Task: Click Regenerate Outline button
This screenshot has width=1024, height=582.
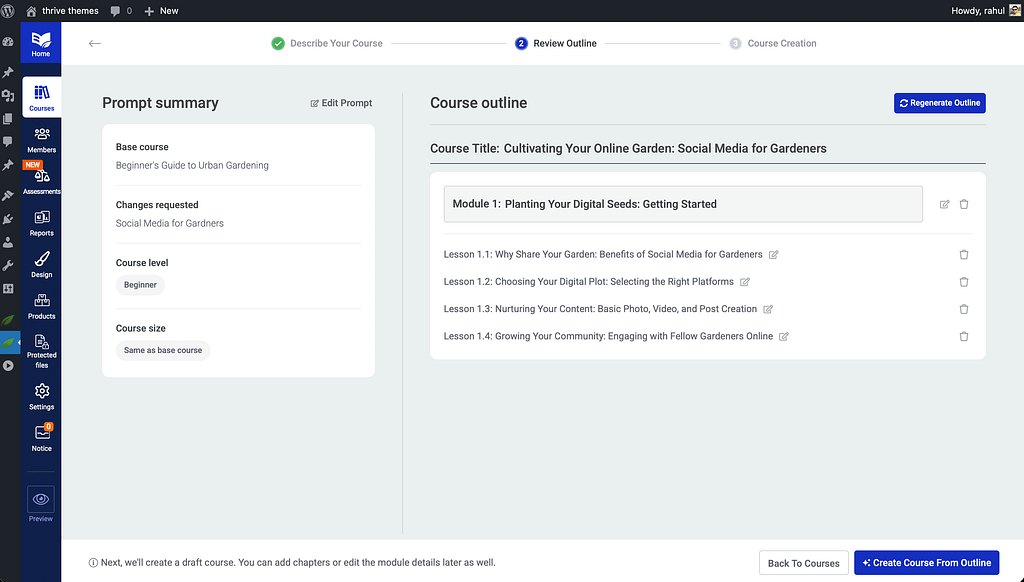Action: coord(939,103)
